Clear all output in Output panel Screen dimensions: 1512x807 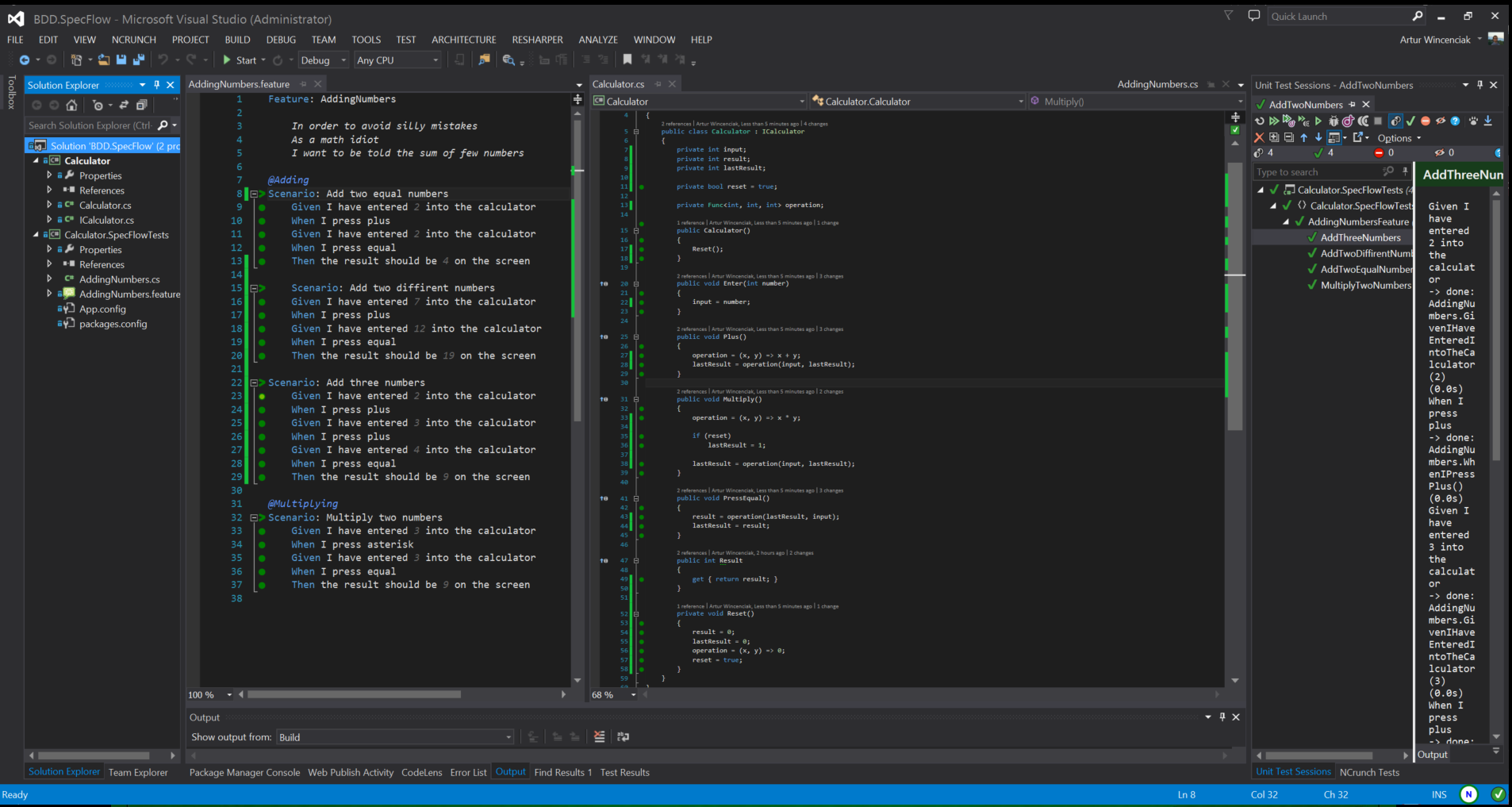[599, 737]
